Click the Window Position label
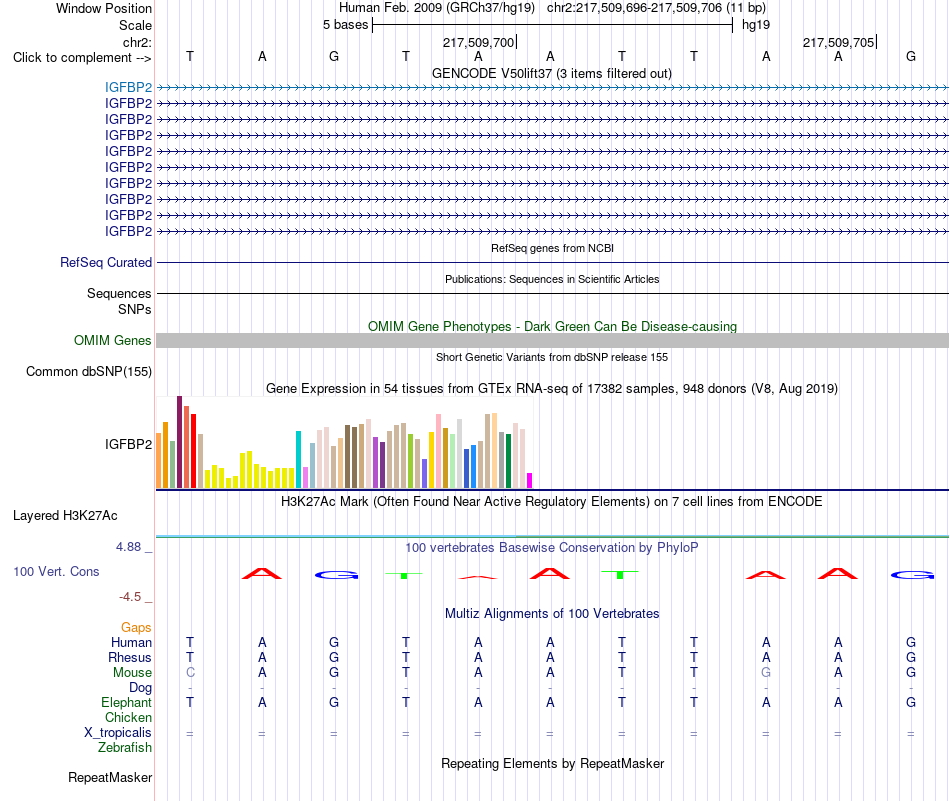This screenshot has width=950, height=801. (104, 8)
